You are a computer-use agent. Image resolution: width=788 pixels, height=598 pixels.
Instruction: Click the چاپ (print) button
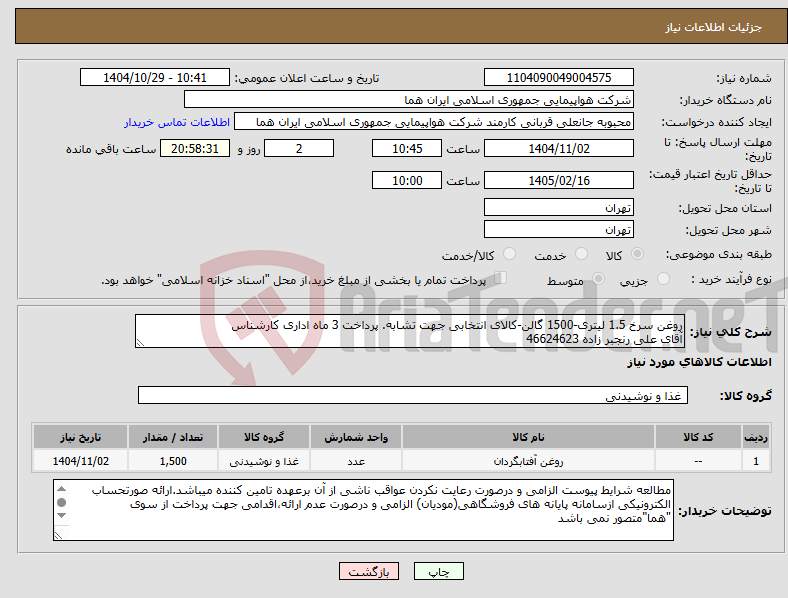point(438,572)
